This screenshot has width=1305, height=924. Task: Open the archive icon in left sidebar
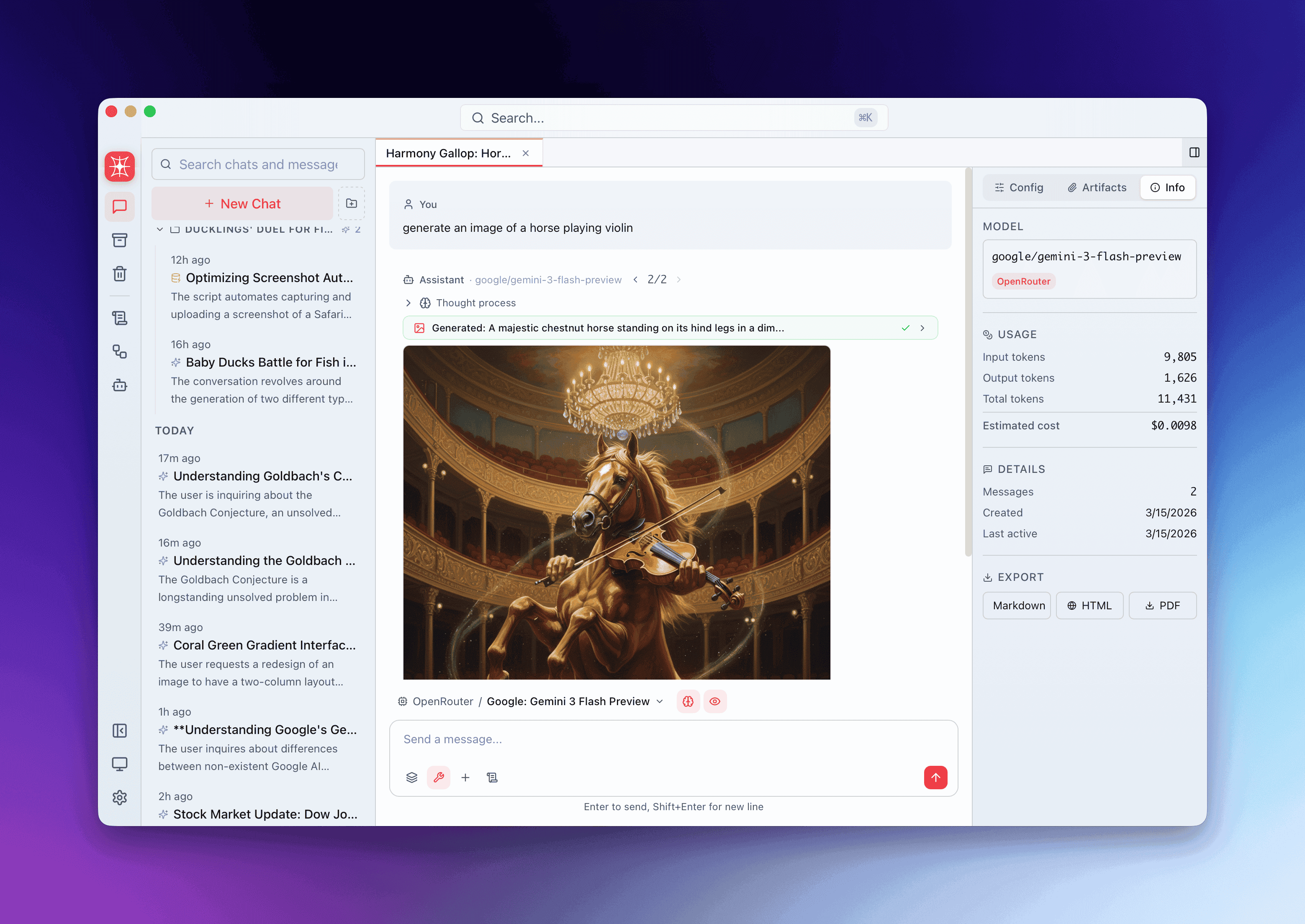coord(119,240)
